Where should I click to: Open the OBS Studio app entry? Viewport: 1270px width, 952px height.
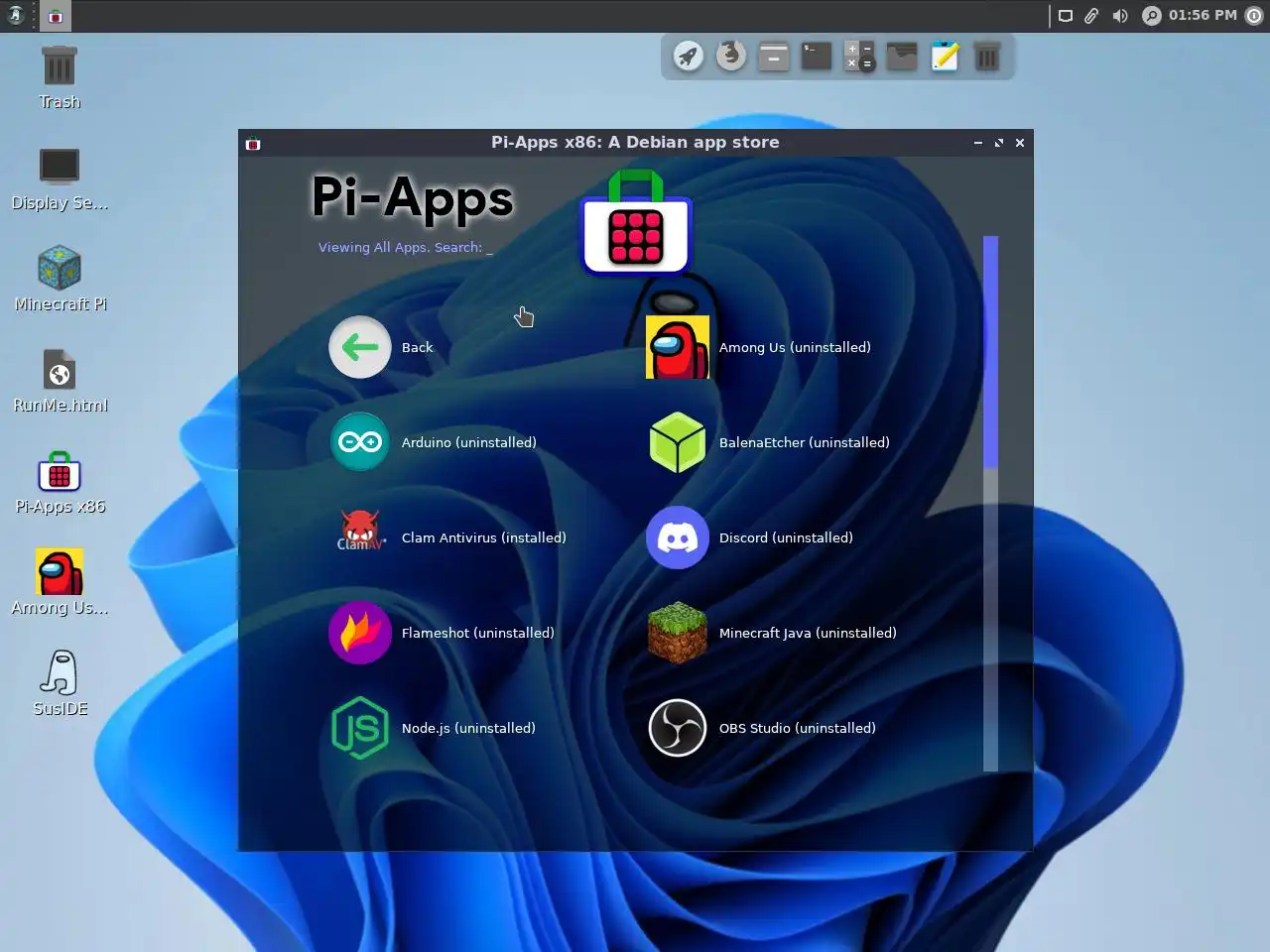(761, 728)
